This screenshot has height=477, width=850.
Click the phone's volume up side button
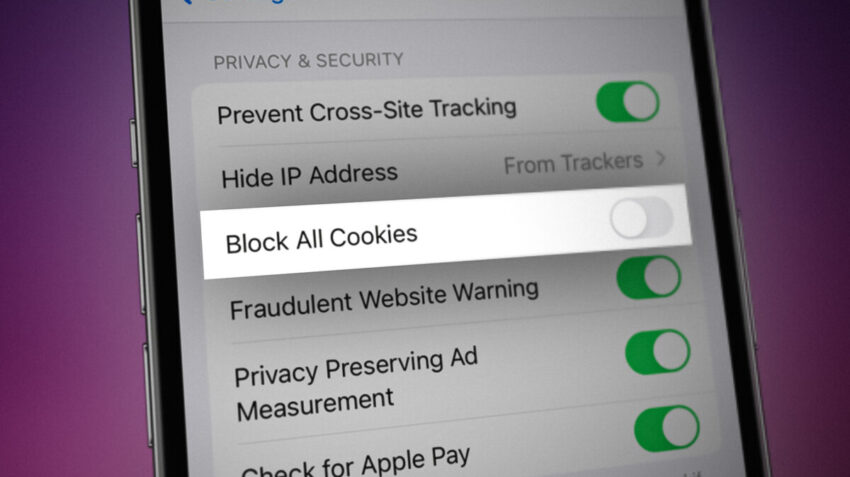pos(140,264)
